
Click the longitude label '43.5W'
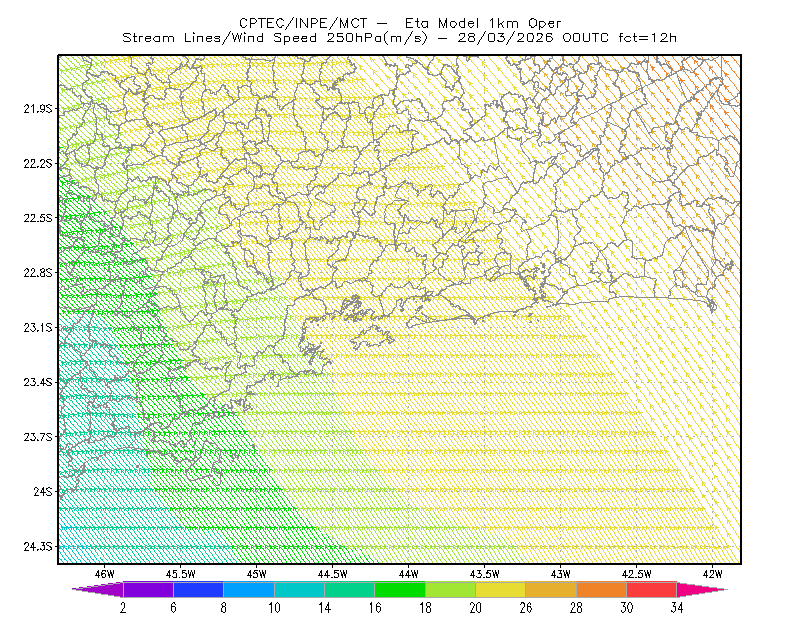485,574
